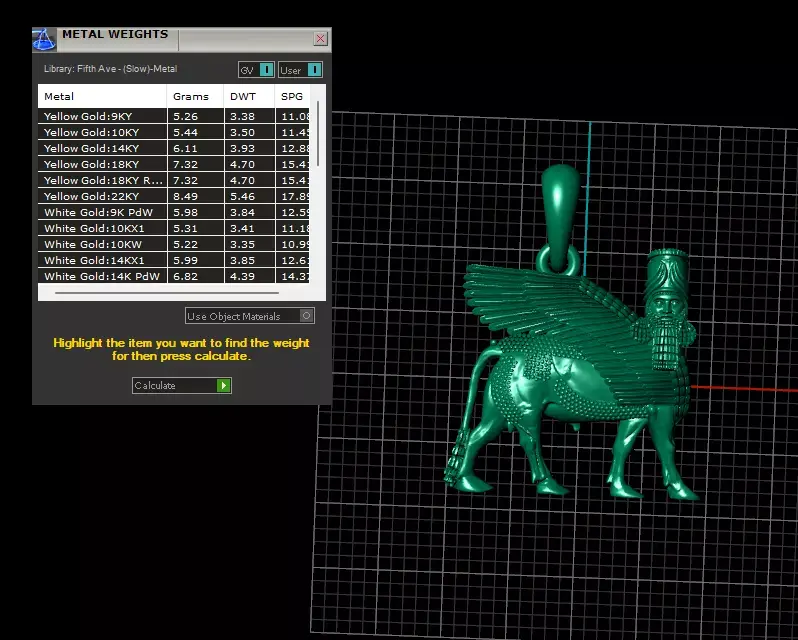Click the 3.38 DWT value

tap(242, 116)
